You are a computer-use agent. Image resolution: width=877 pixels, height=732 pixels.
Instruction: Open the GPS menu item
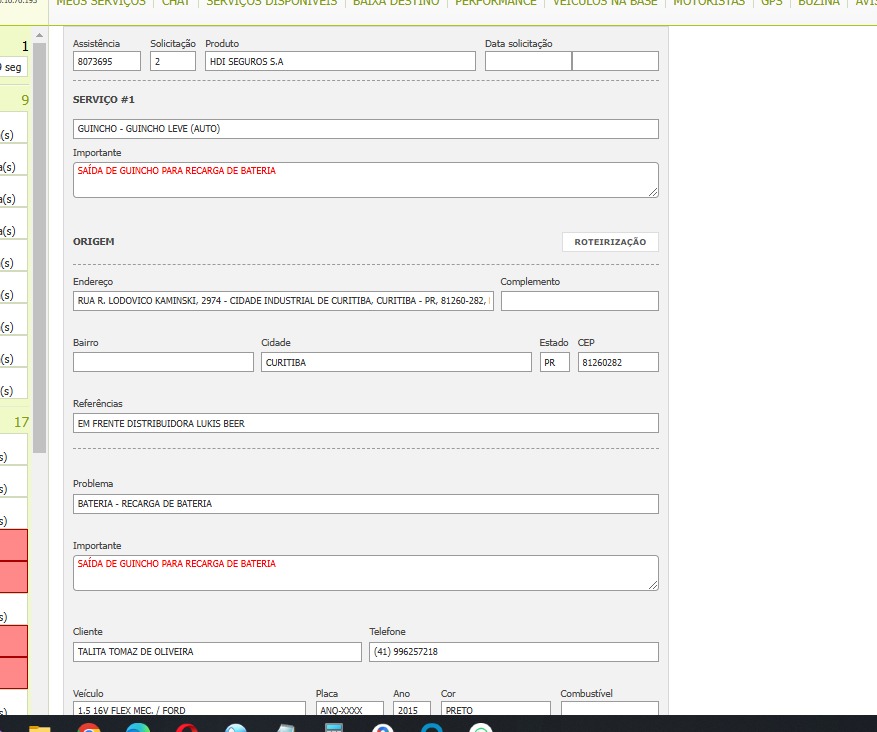coord(771,3)
